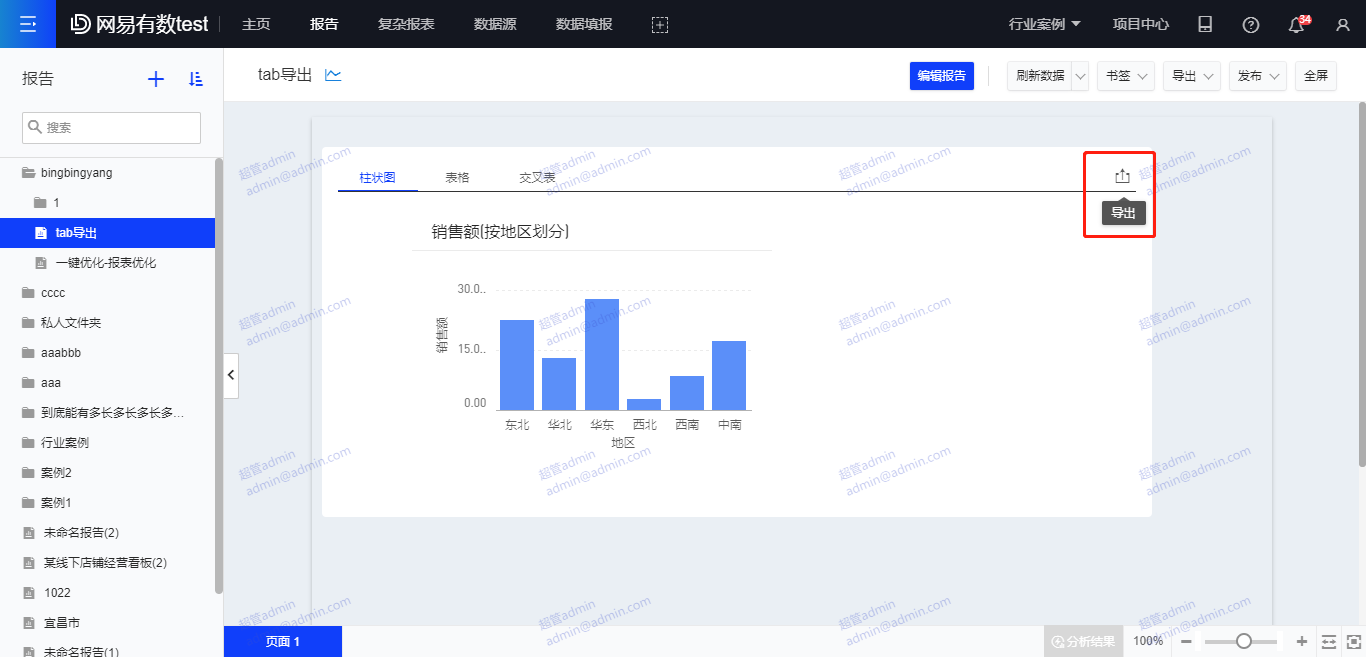Switch to the 交叉表 tab
Viewport: 1366px width, 657px height.
[x=537, y=177]
